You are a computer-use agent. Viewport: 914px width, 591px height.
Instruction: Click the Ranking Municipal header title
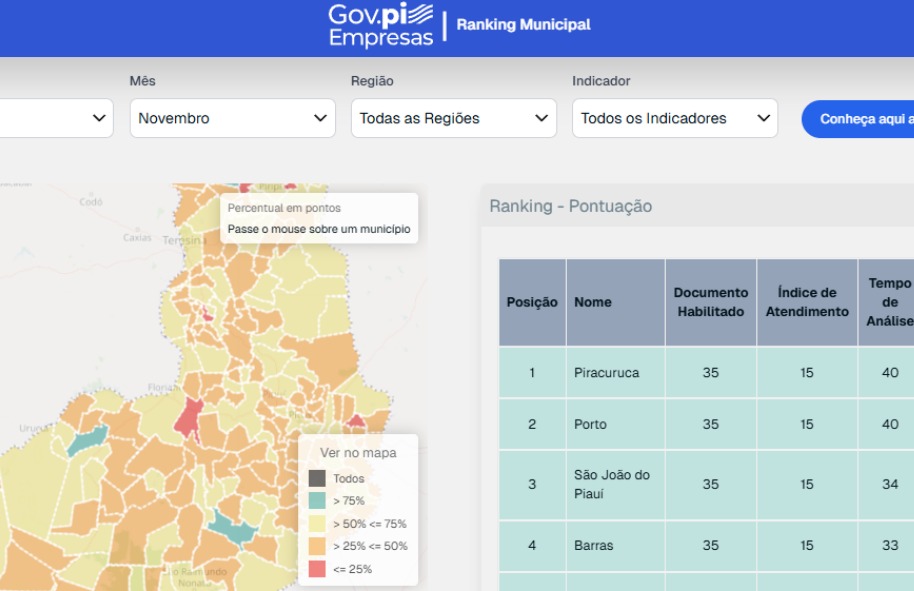click(x=523, y=25)
